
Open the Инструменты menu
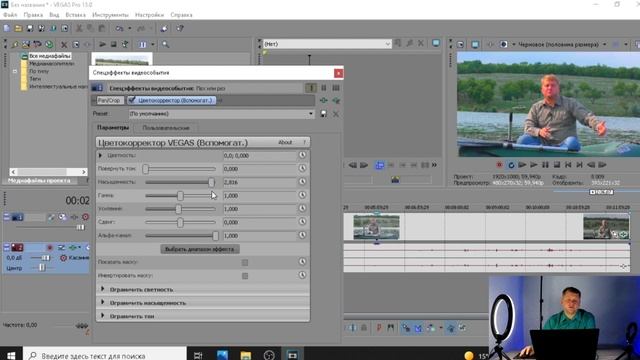click(110, 15)
